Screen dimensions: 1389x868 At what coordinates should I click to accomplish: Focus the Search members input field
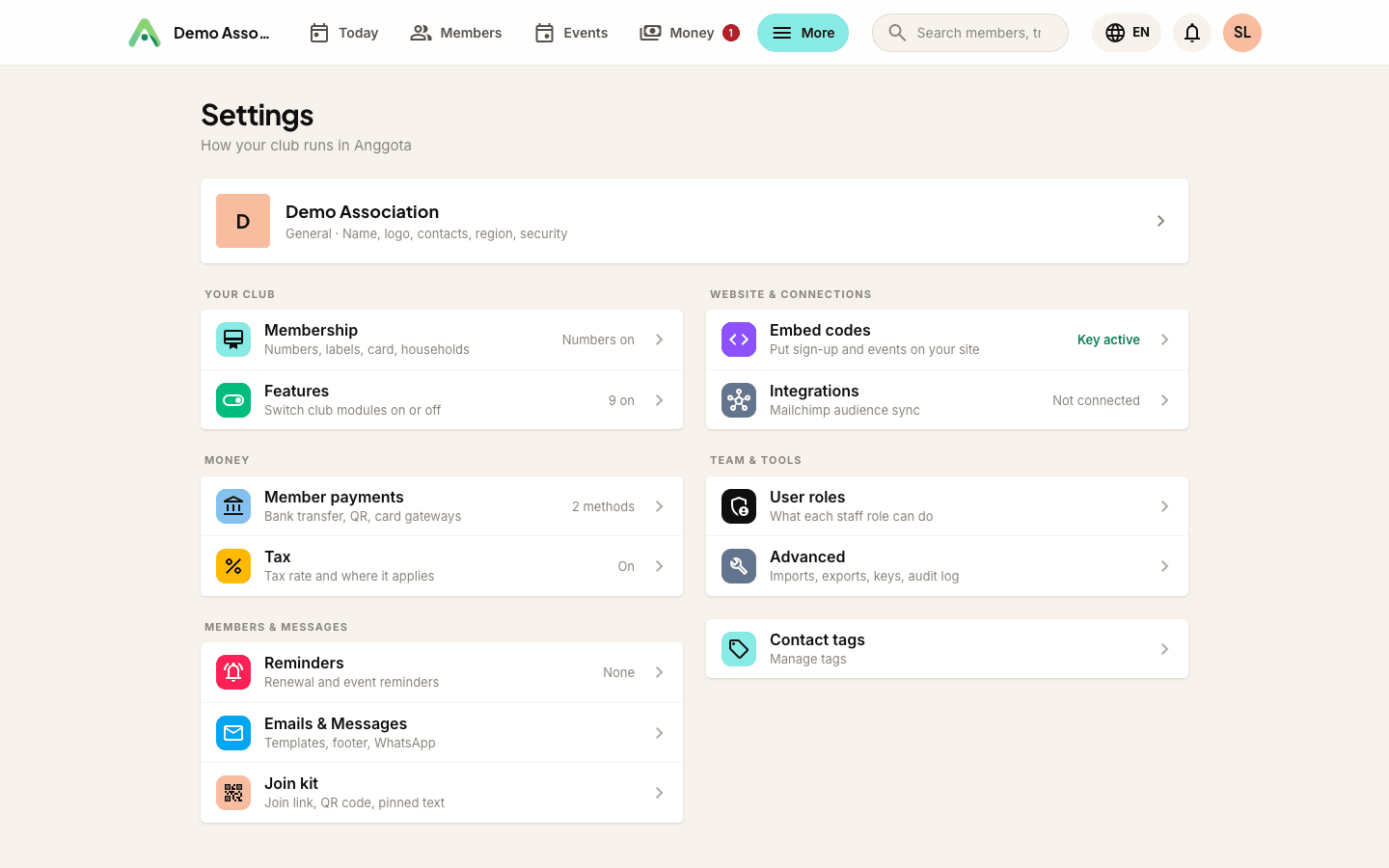coord(970,33)
